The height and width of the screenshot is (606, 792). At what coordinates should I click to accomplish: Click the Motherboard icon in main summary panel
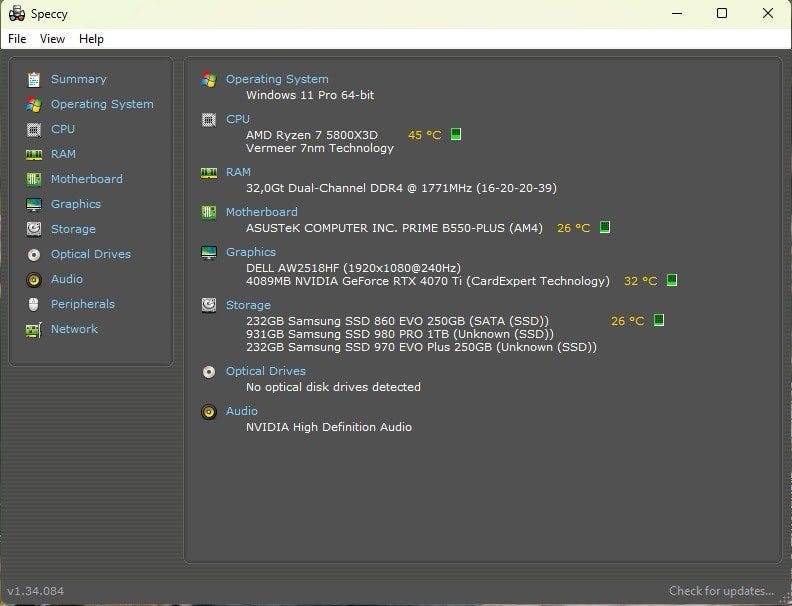(x=209, y=212)
